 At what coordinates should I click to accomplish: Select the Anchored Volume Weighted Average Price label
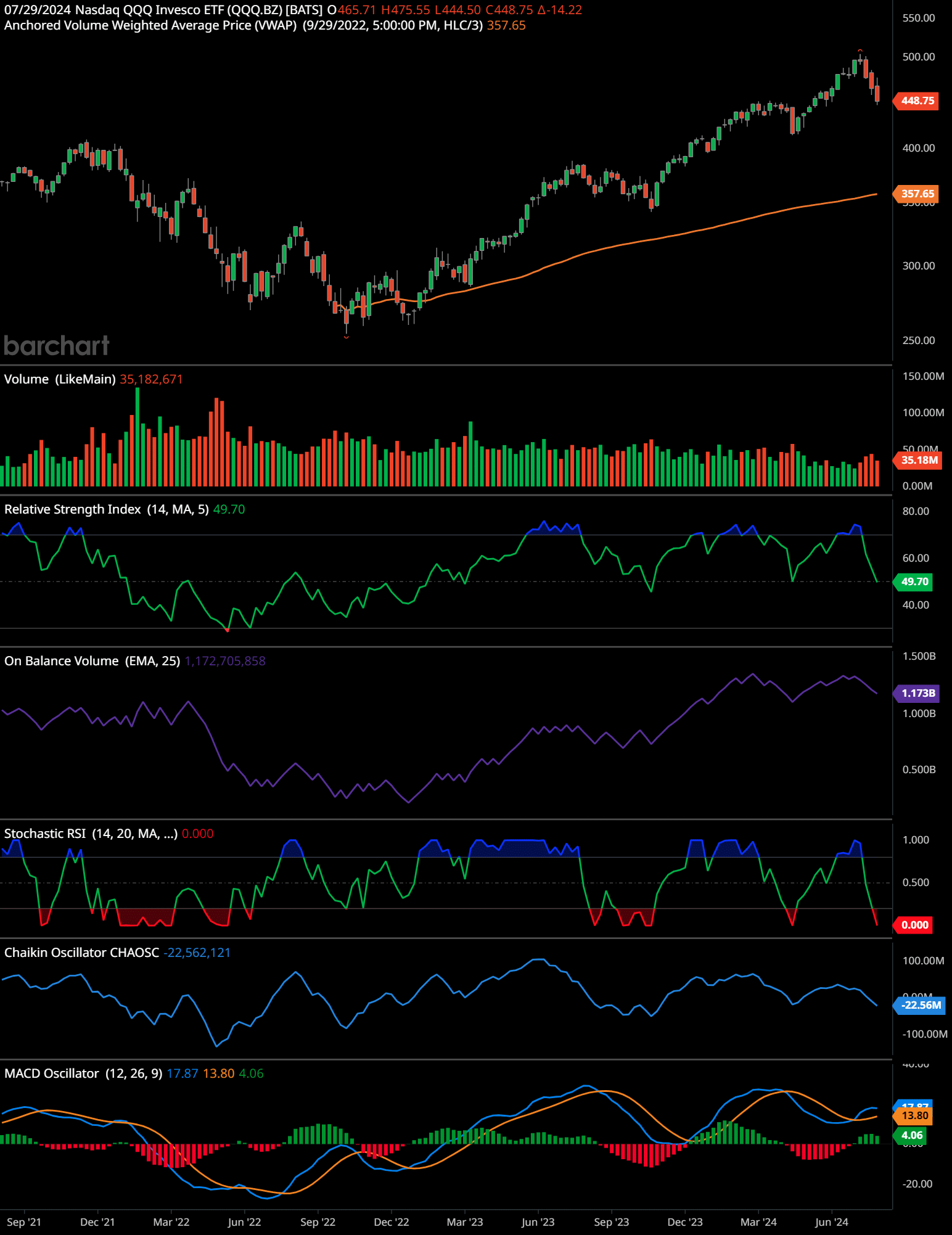[150, 25]
